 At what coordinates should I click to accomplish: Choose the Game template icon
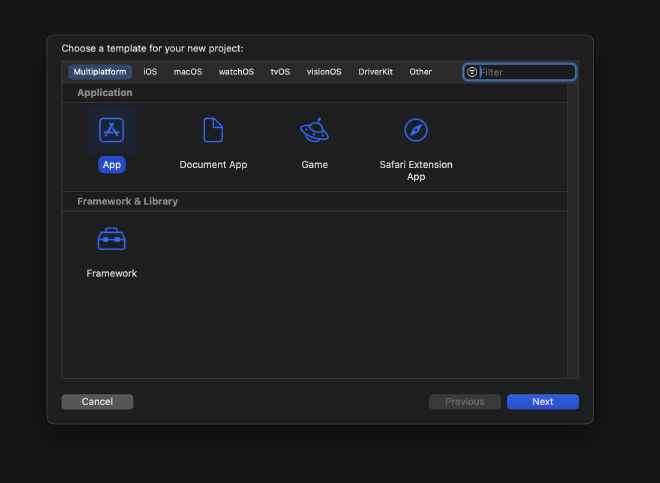click(314, 130)
